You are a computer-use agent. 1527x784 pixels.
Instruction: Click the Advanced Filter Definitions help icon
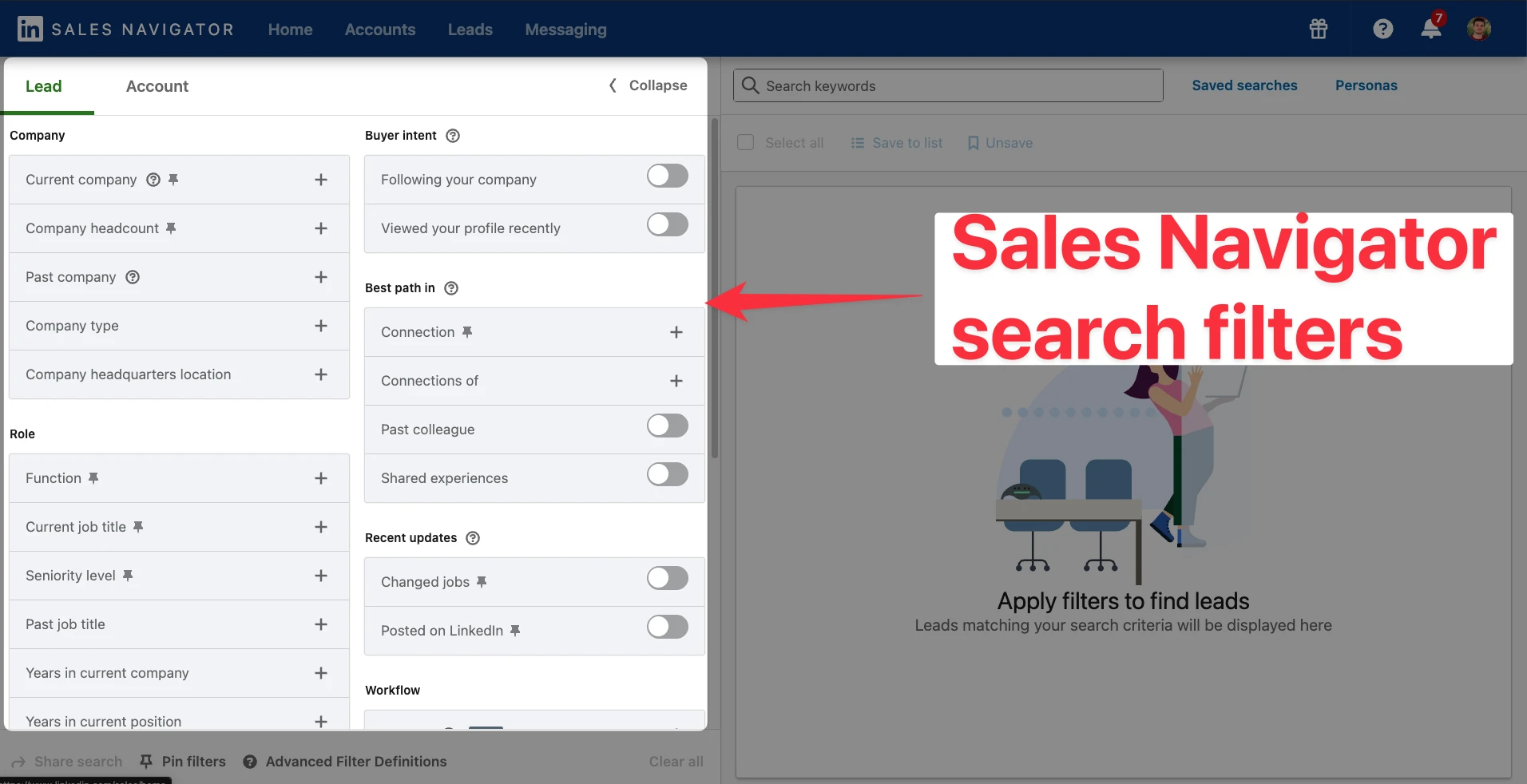(x=250, y=762)
